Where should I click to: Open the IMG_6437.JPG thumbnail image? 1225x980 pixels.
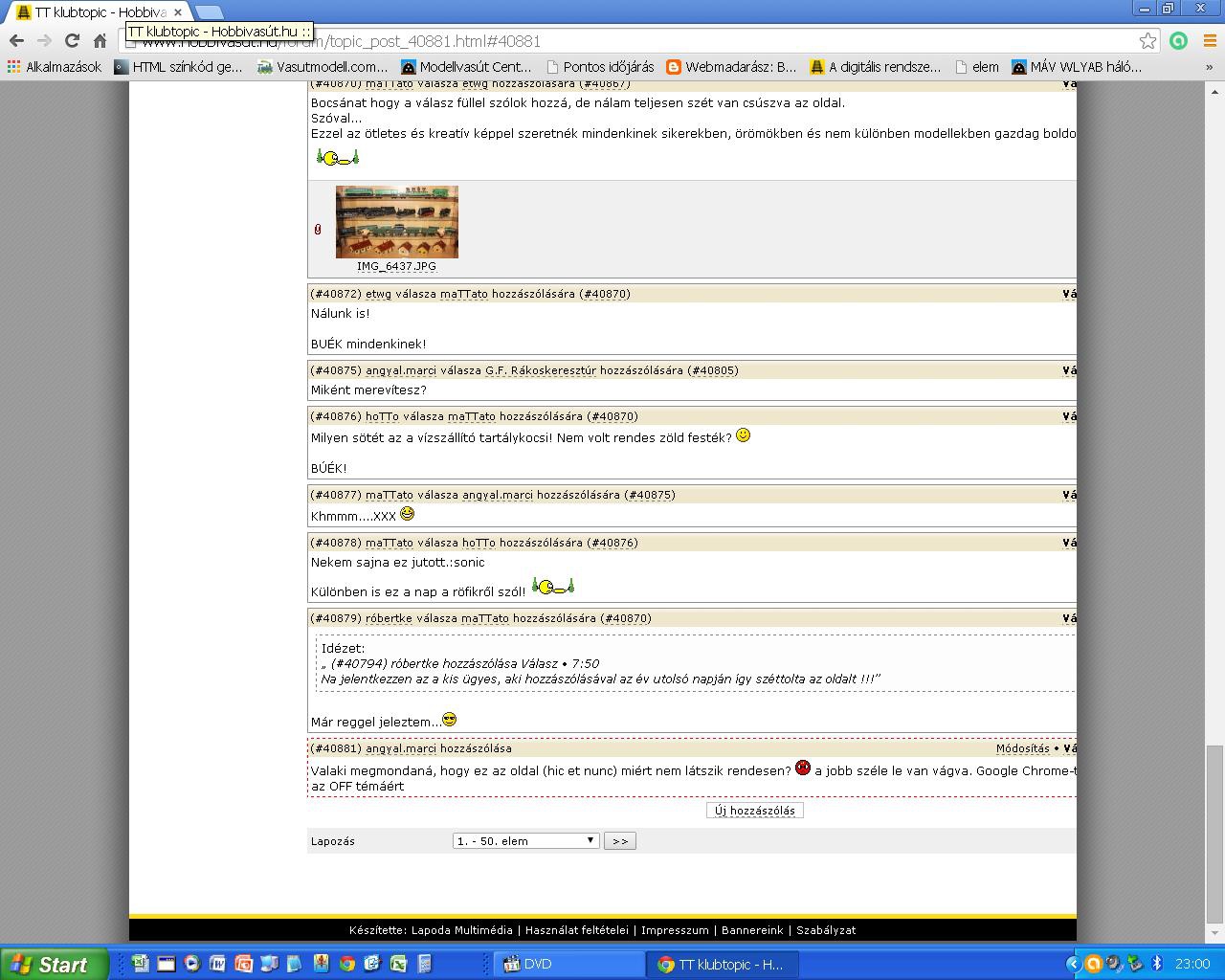pos(396,222)
